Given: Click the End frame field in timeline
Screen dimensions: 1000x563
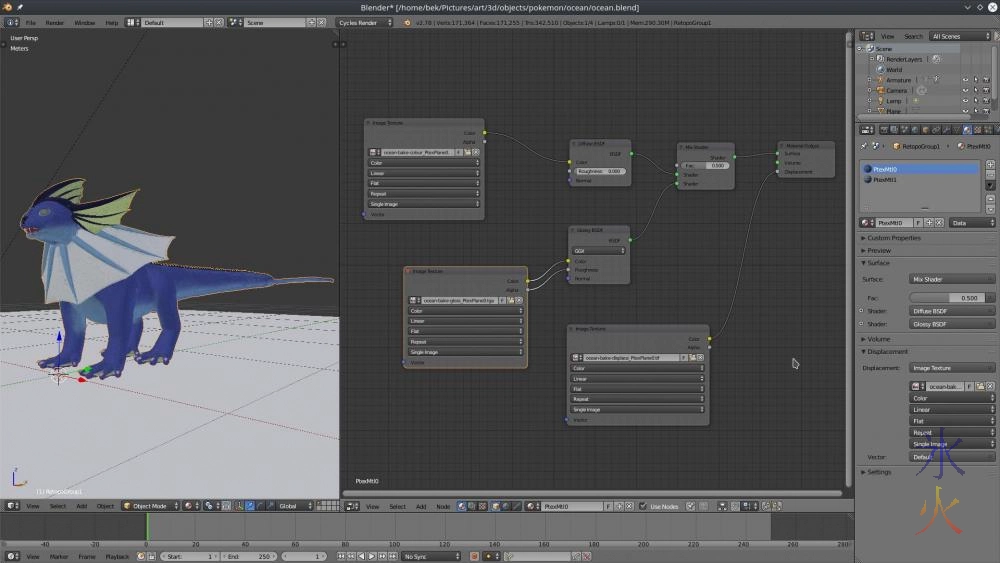Looking at the screenshot, I should (249, 556).
